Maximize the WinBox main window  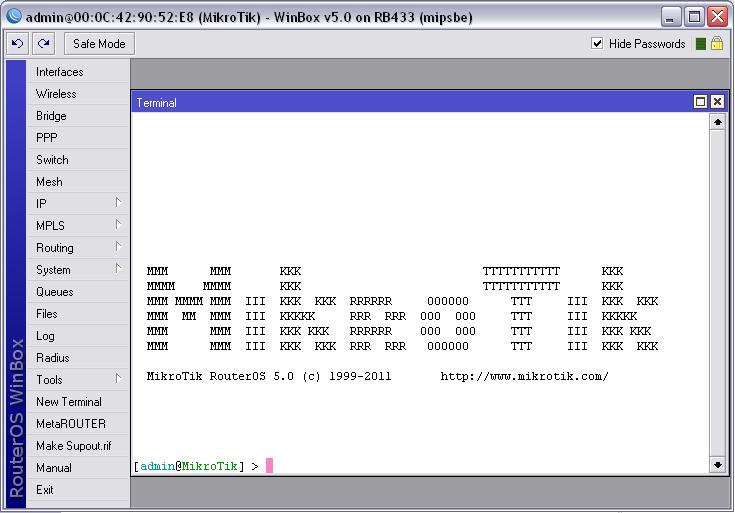point(694,17)
